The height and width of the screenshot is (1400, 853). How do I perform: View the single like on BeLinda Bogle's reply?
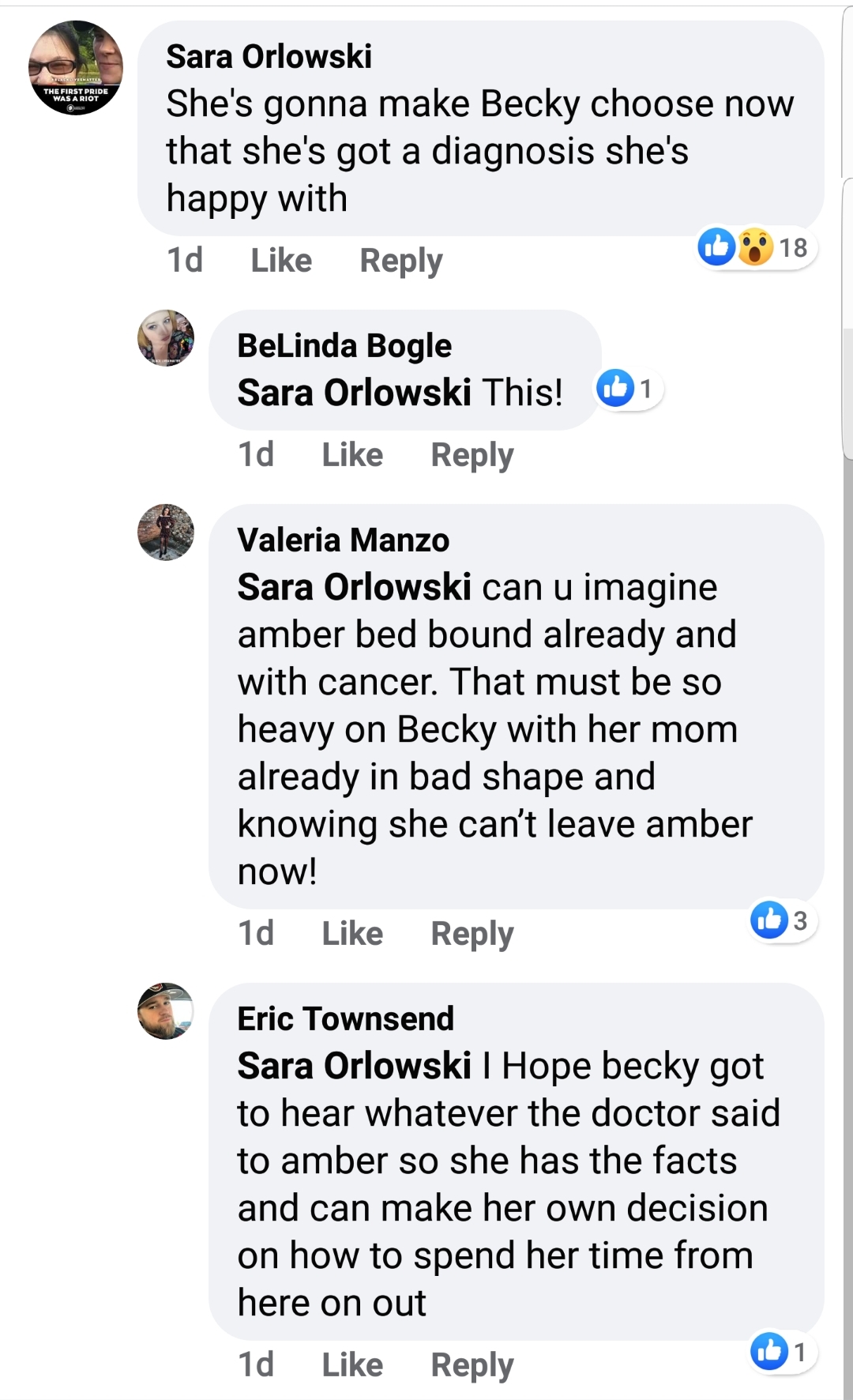(x=629, y=389)
